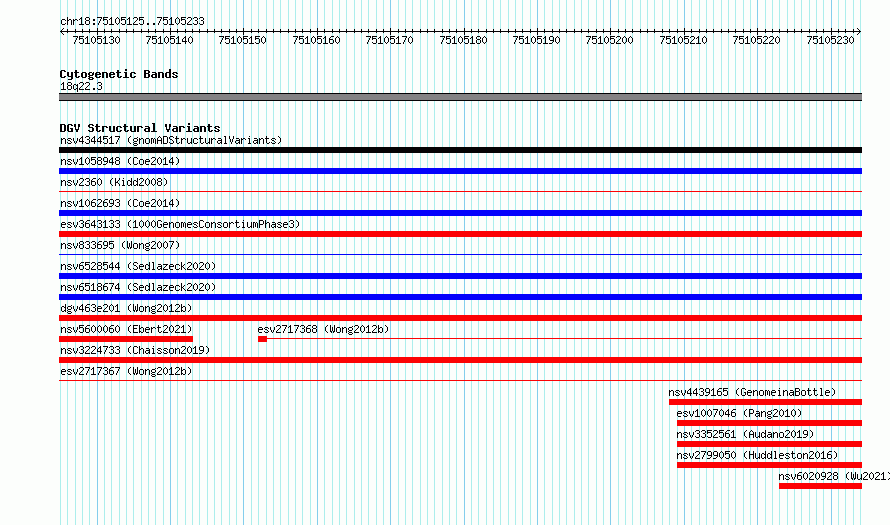Viewport: 890px width, 525px height.
Task: Click ruler position 75105140
Action: click(x=169, y=40)
